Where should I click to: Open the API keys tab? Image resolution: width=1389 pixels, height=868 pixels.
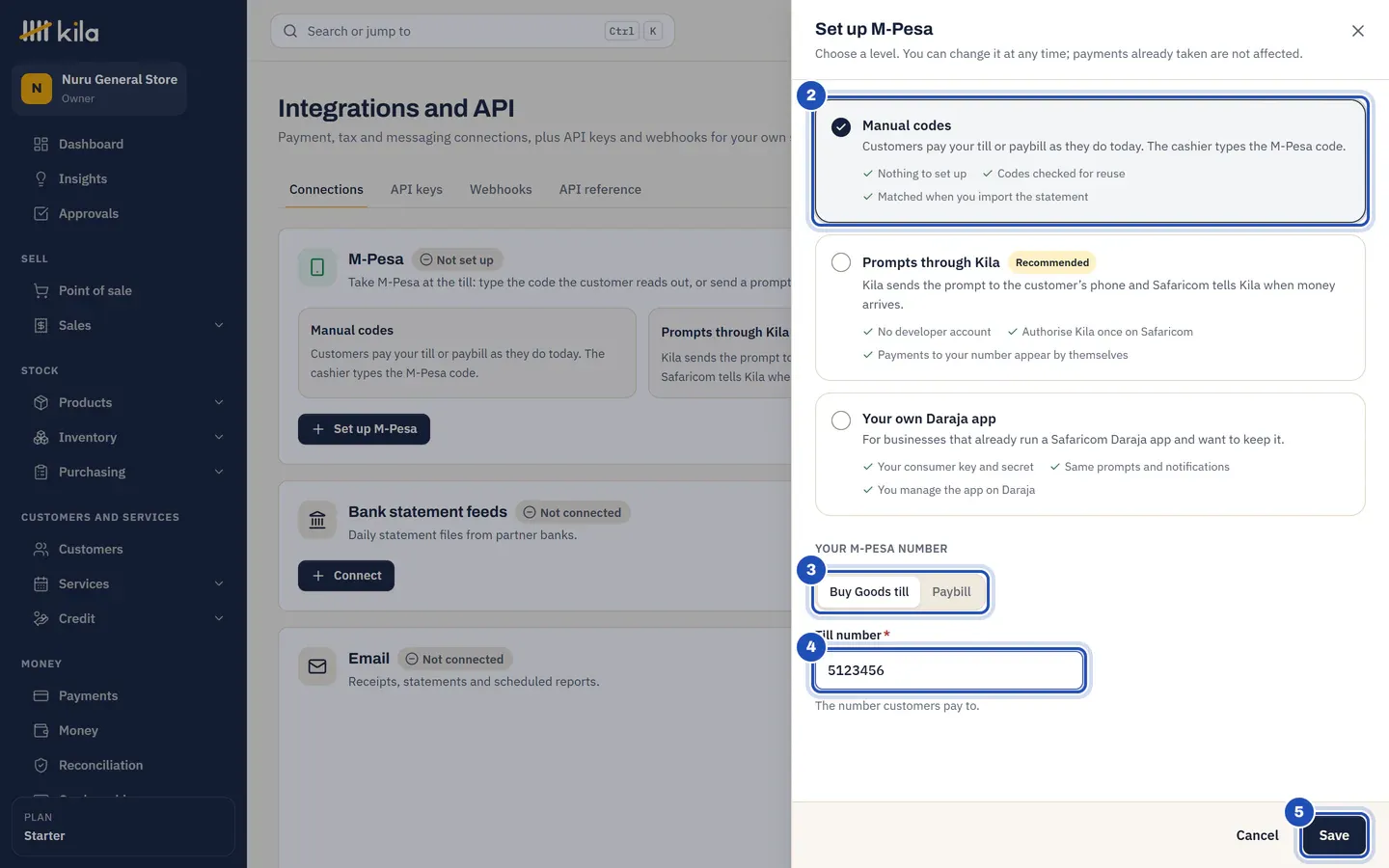point(417,190)
